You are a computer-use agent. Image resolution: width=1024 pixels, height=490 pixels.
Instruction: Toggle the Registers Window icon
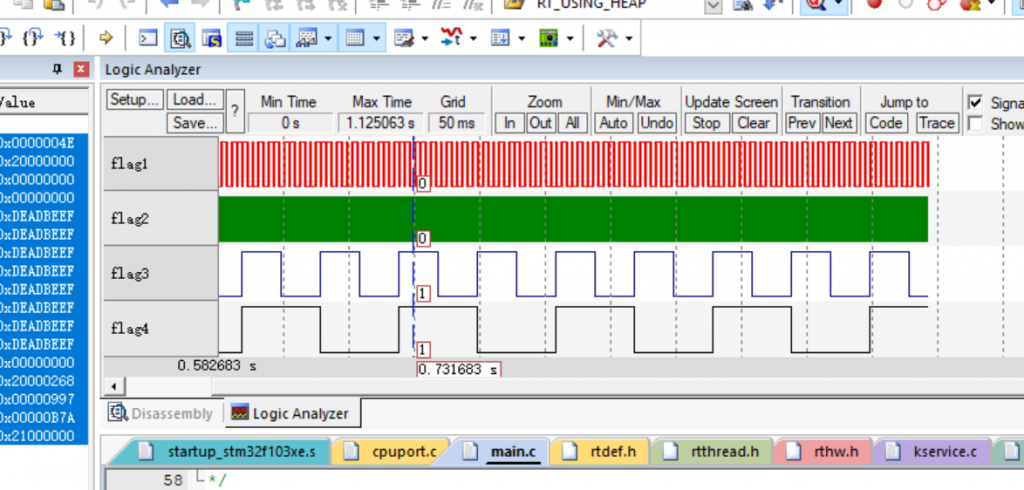(244, 39)
